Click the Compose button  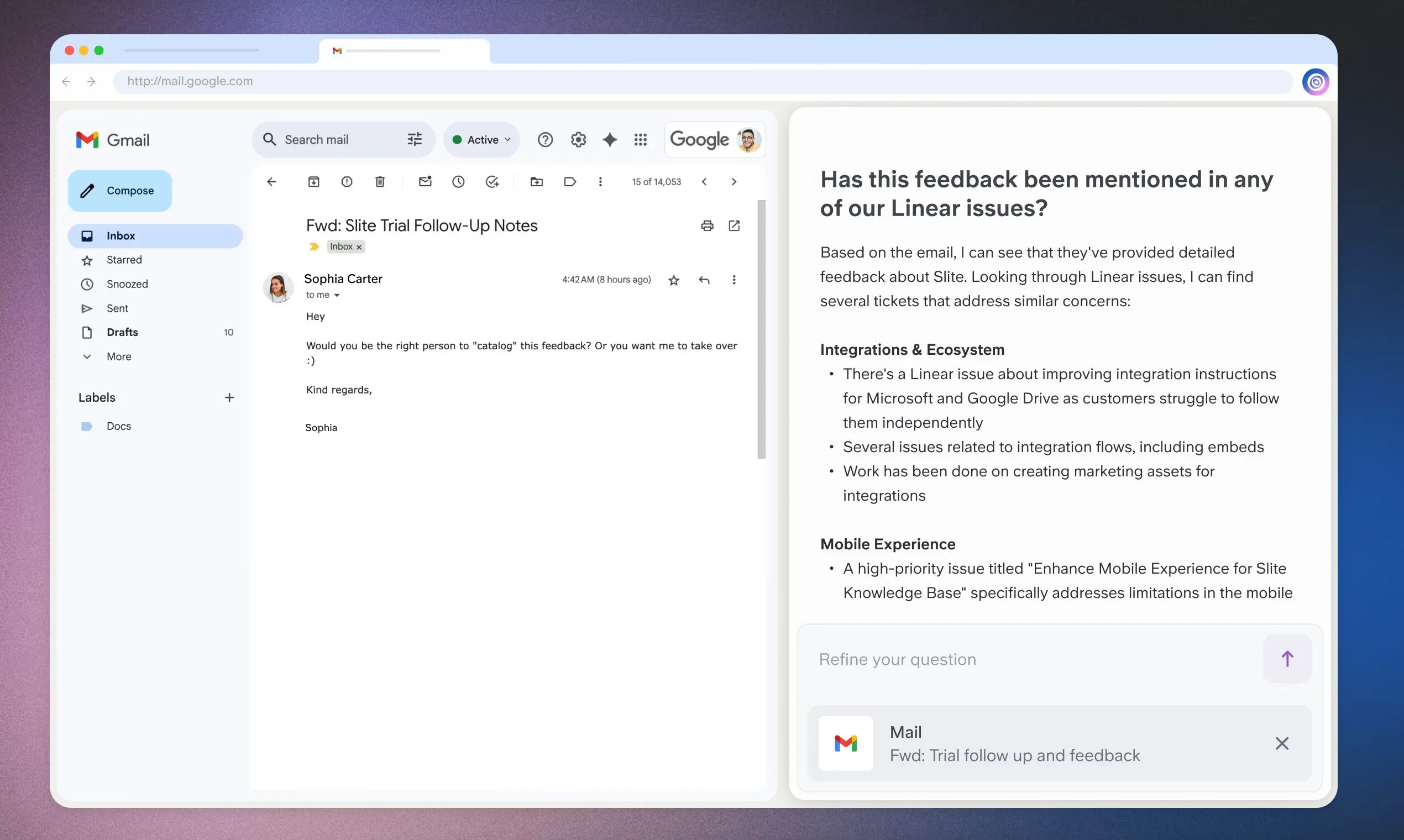120,191
